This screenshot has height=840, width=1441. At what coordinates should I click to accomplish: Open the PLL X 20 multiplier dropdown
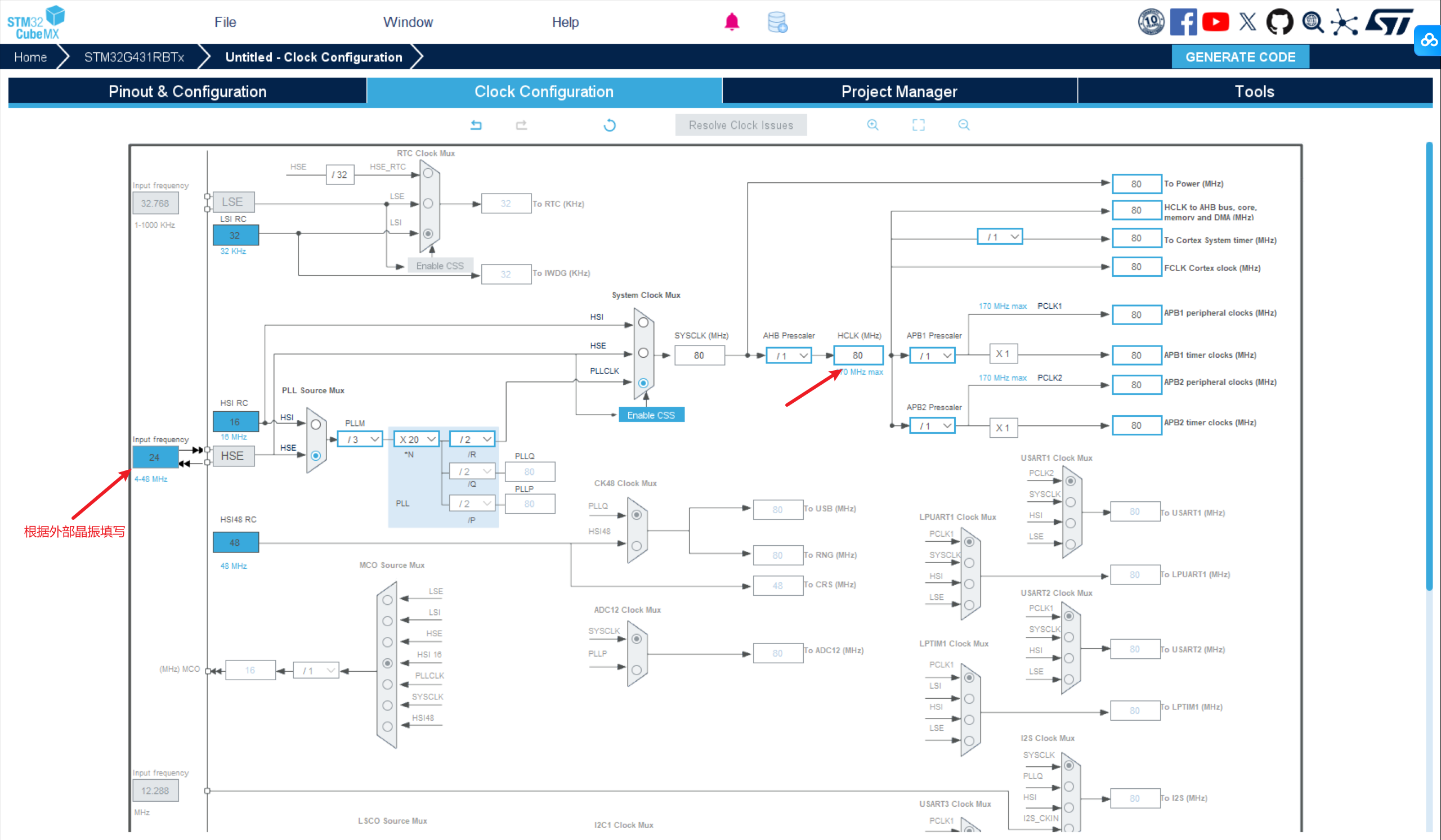pos(417,439)
